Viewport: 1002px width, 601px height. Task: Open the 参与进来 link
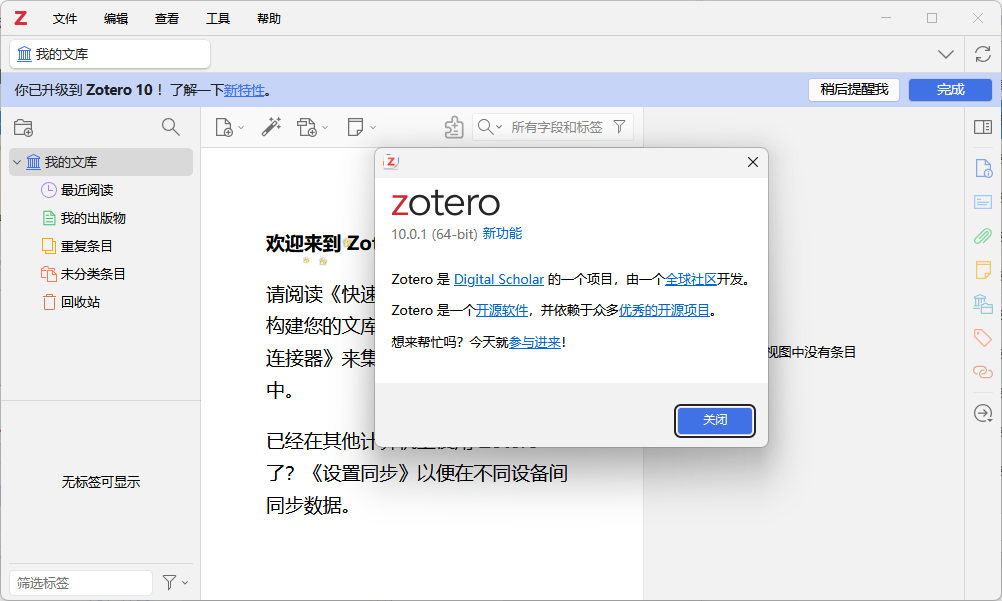(x=535, y=342)
